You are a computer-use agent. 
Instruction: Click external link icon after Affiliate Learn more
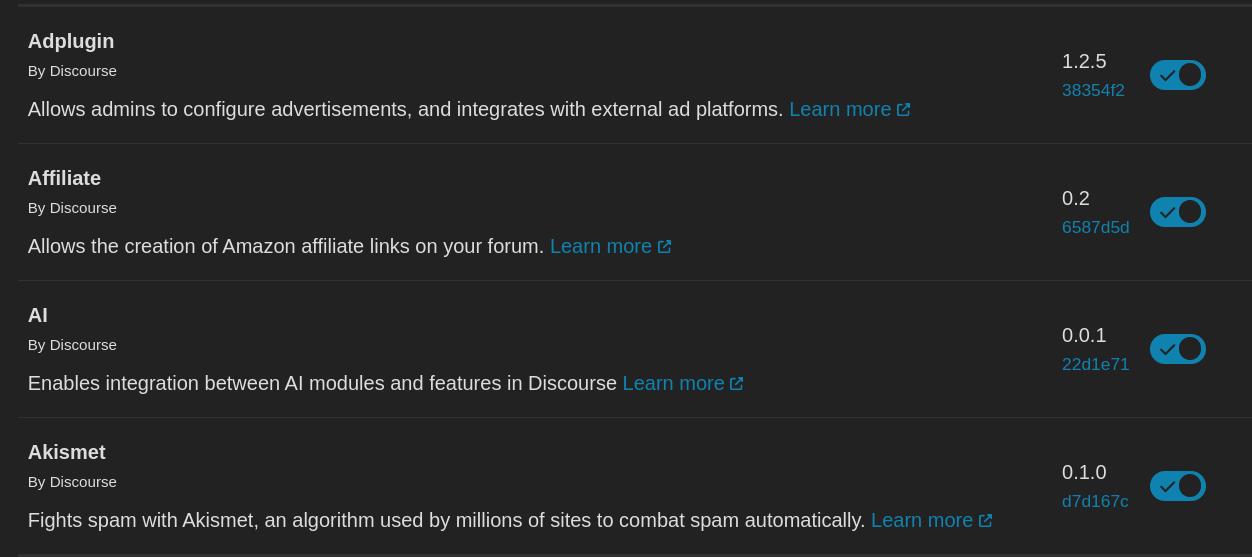click(x=664, y=247)
